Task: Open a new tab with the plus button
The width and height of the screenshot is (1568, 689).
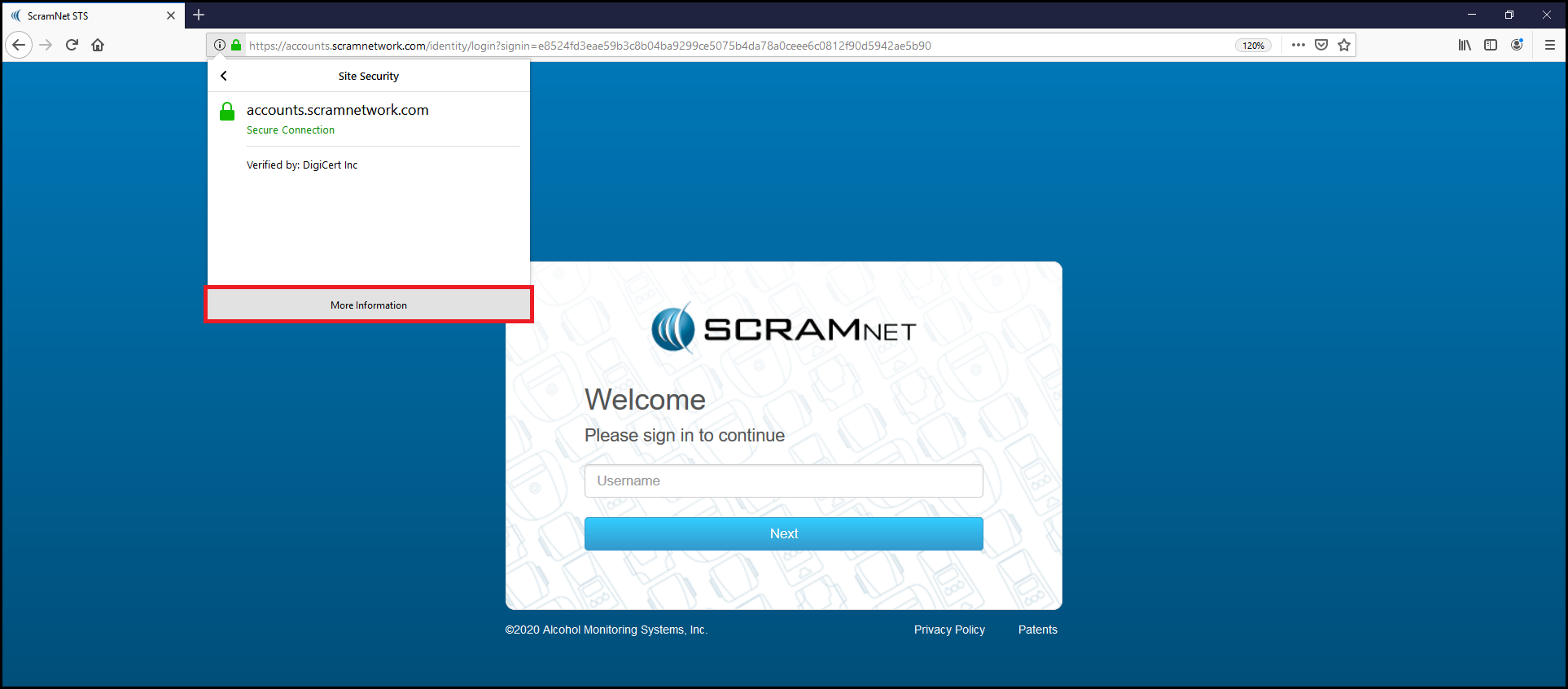Action: pyautogui.click(x=199, y=15)
